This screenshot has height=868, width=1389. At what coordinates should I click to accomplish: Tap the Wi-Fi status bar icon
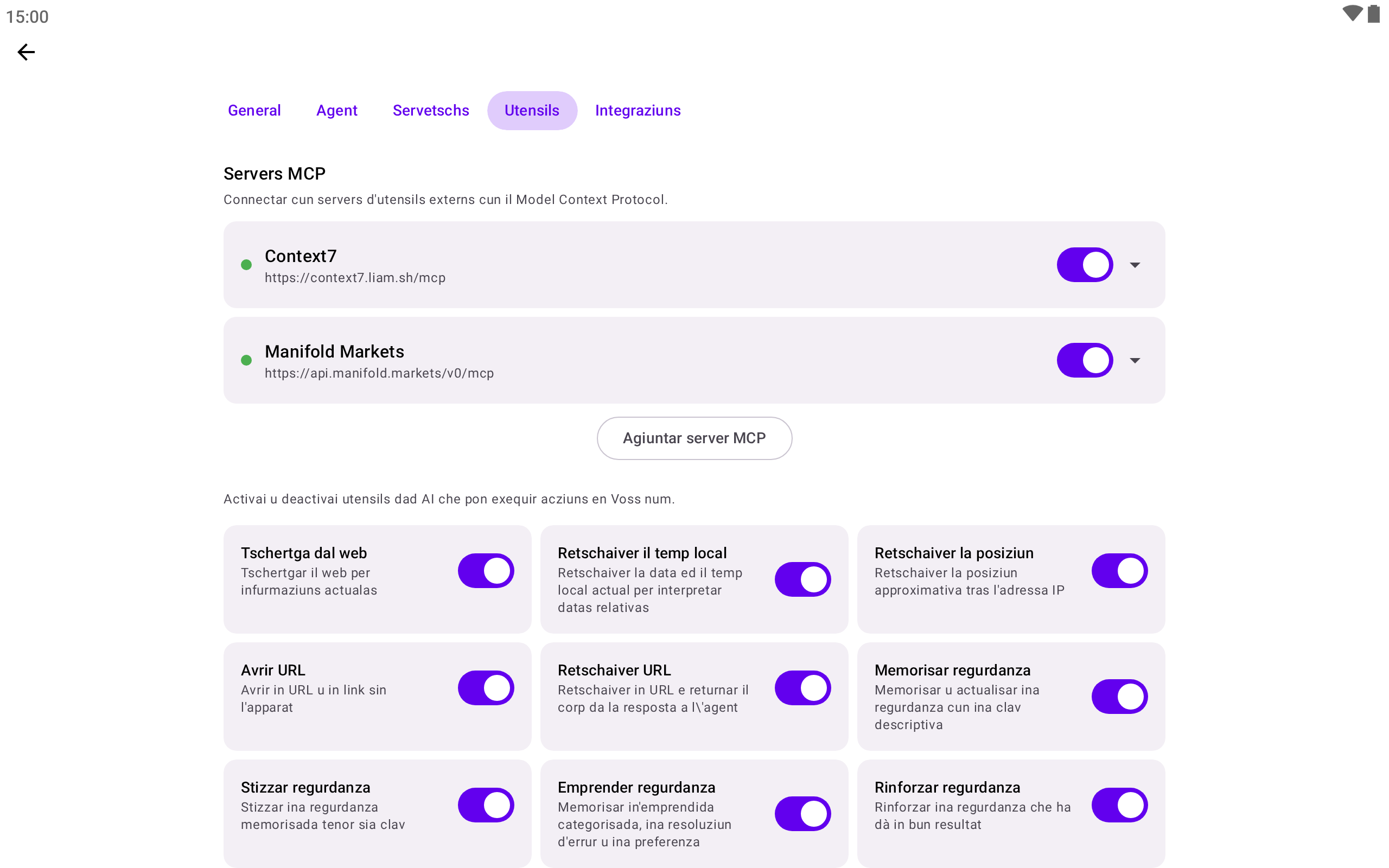tap(1352, 14)
